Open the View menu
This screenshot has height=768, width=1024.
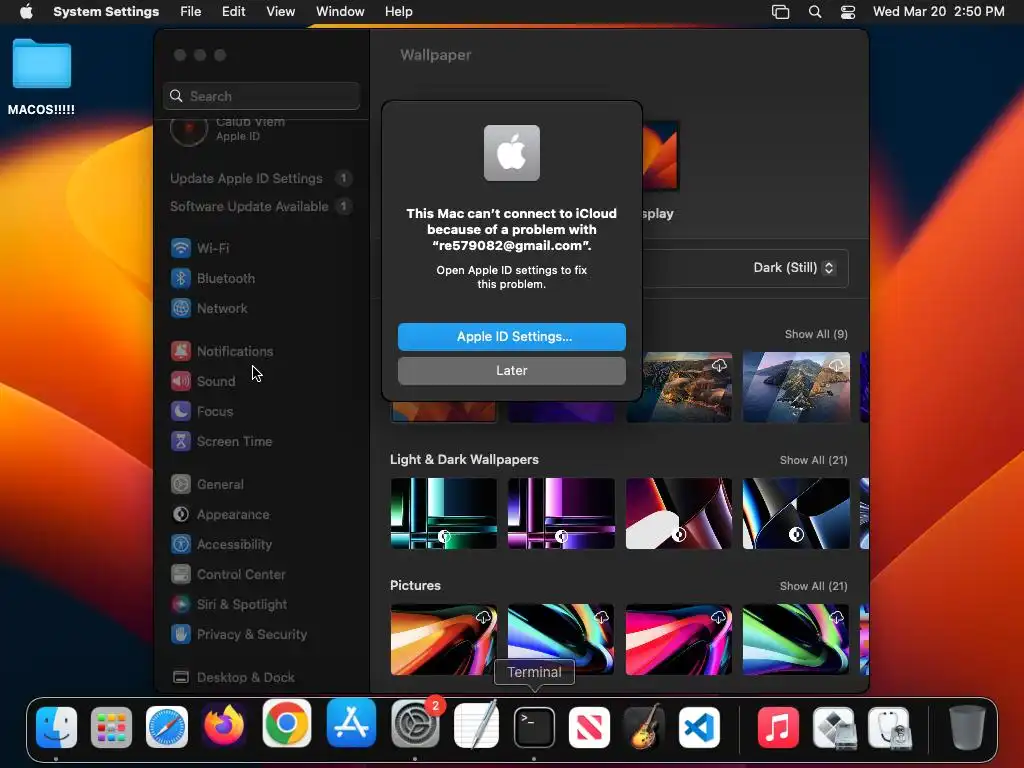click(x=280, y=12)
